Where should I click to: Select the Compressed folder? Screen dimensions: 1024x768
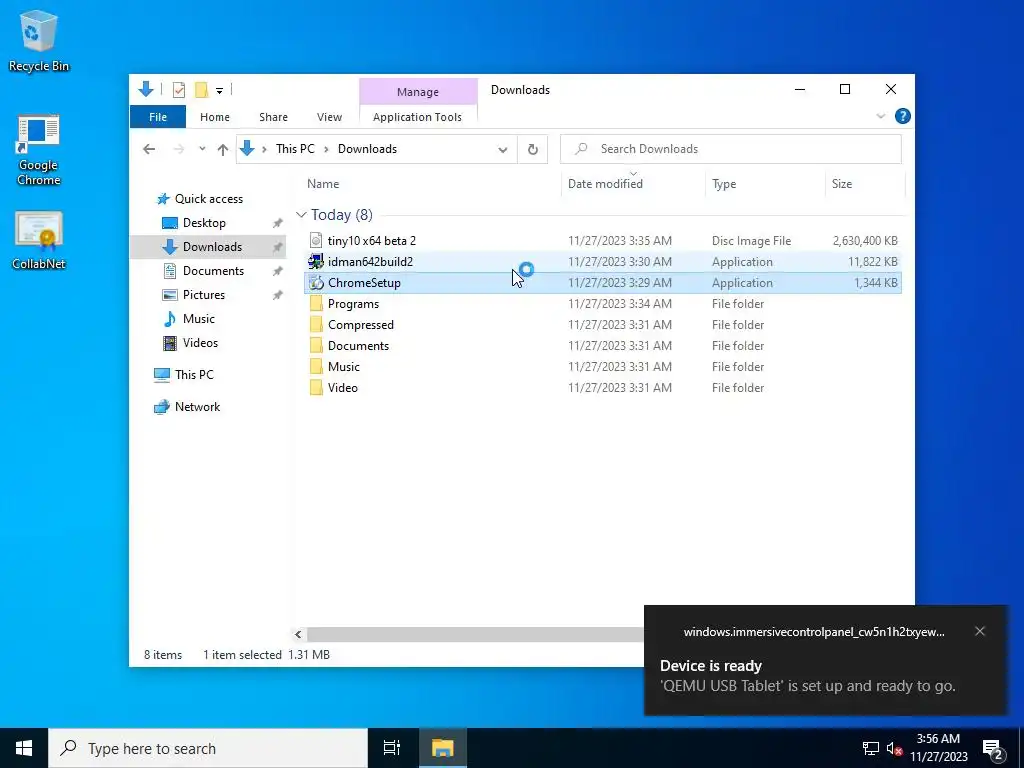[x=603, y=325]
